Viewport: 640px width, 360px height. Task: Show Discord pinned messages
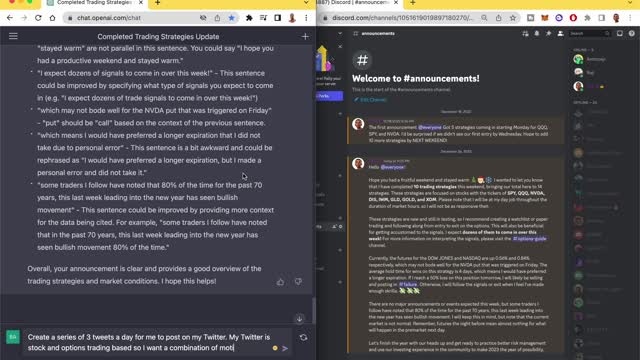pyautogui.click(x=549, y=33)
